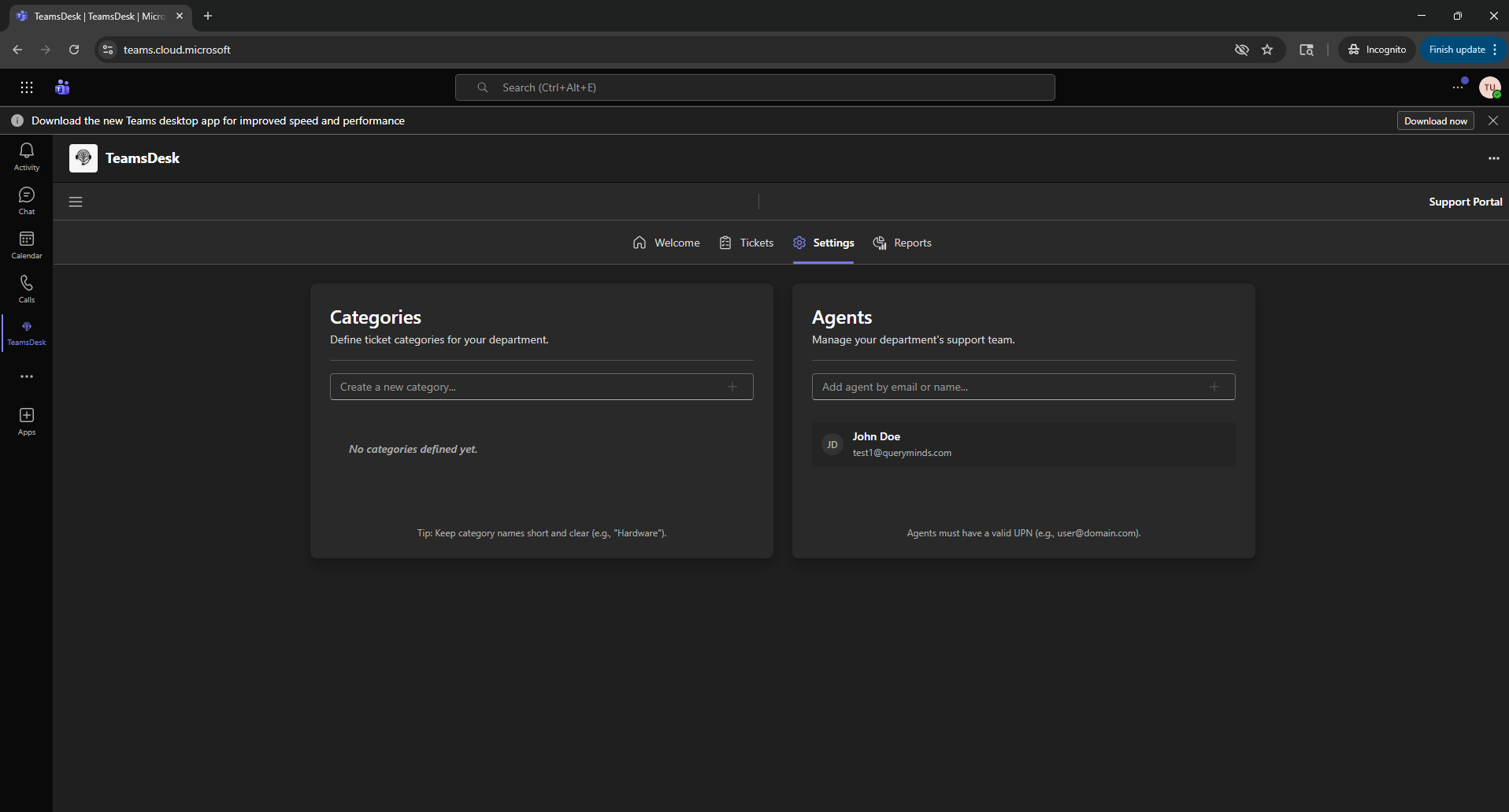The width and height of the screenshot is (1509, 812).
Task: Focus the Teams search box
Action: [754, 87]
